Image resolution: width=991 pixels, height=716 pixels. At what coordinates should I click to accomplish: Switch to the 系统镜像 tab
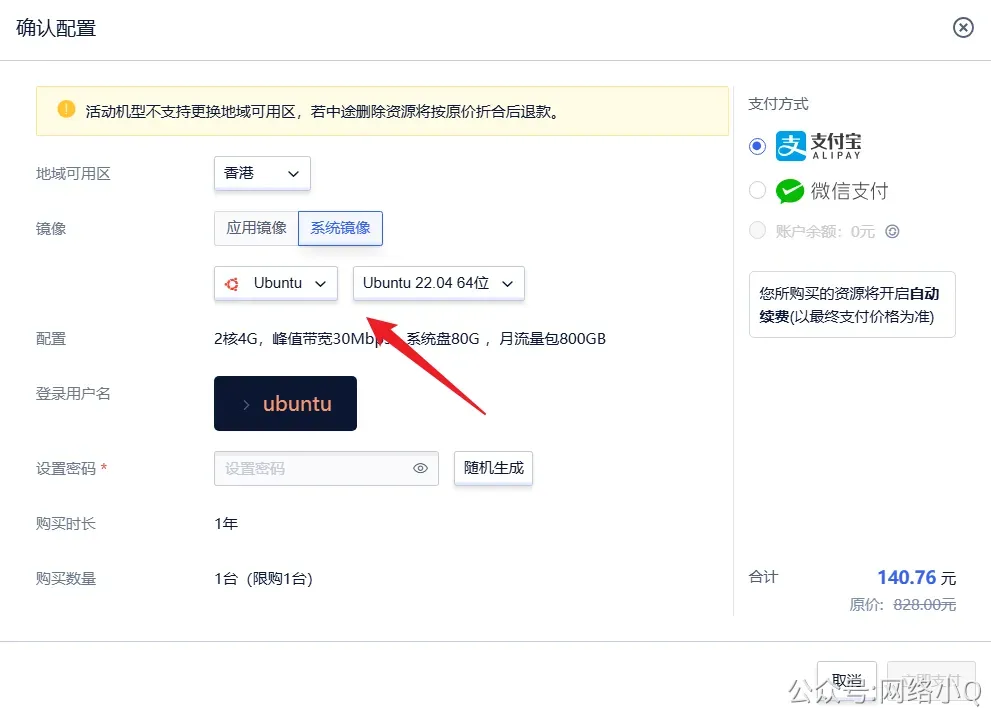[x=340, y=227]
